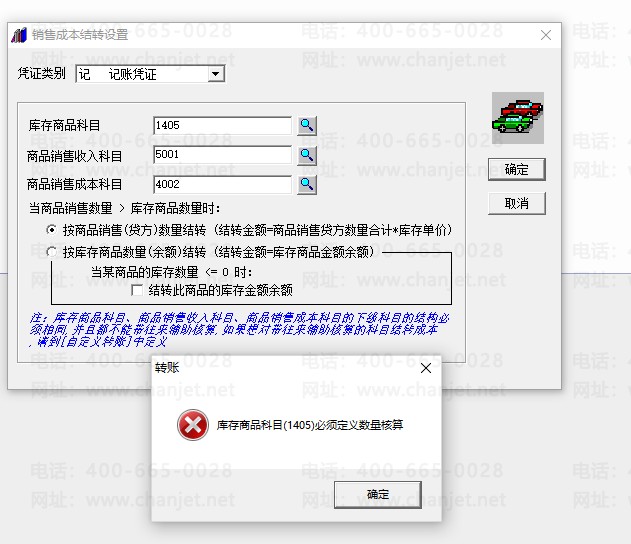Click the cars illustration icon
631x544 pixels.
[x=518, y=118]
